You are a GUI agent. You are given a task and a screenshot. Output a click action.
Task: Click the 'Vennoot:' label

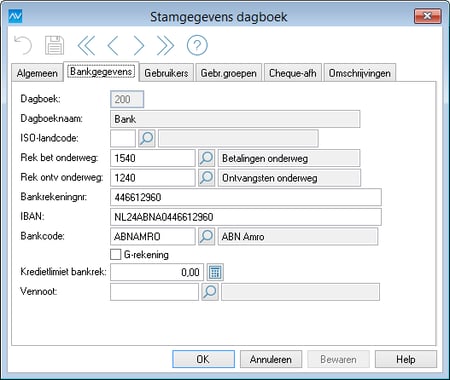pyautogui.click(x=39, y=291)
